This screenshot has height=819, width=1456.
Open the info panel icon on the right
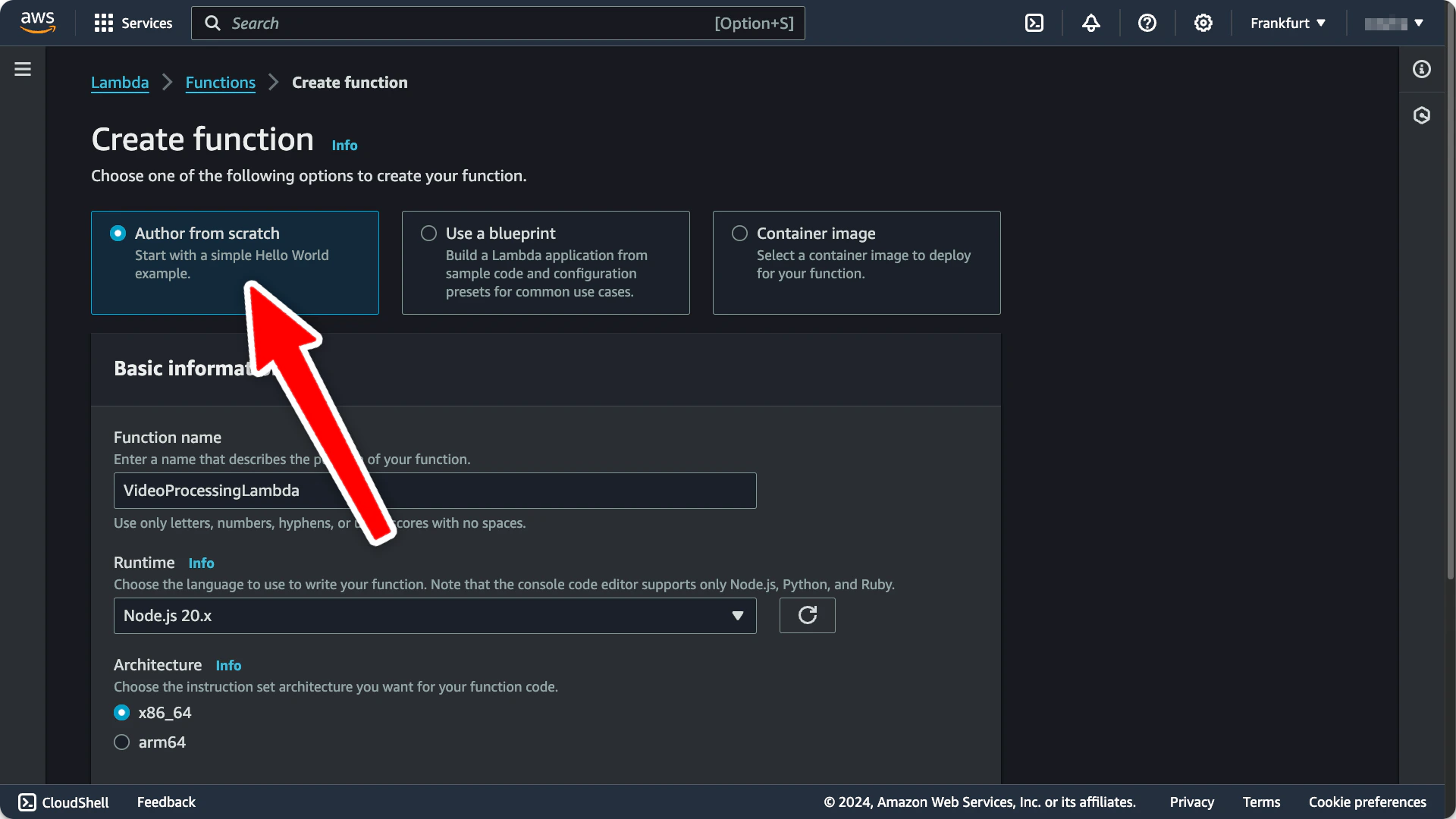click(1422, 69)
